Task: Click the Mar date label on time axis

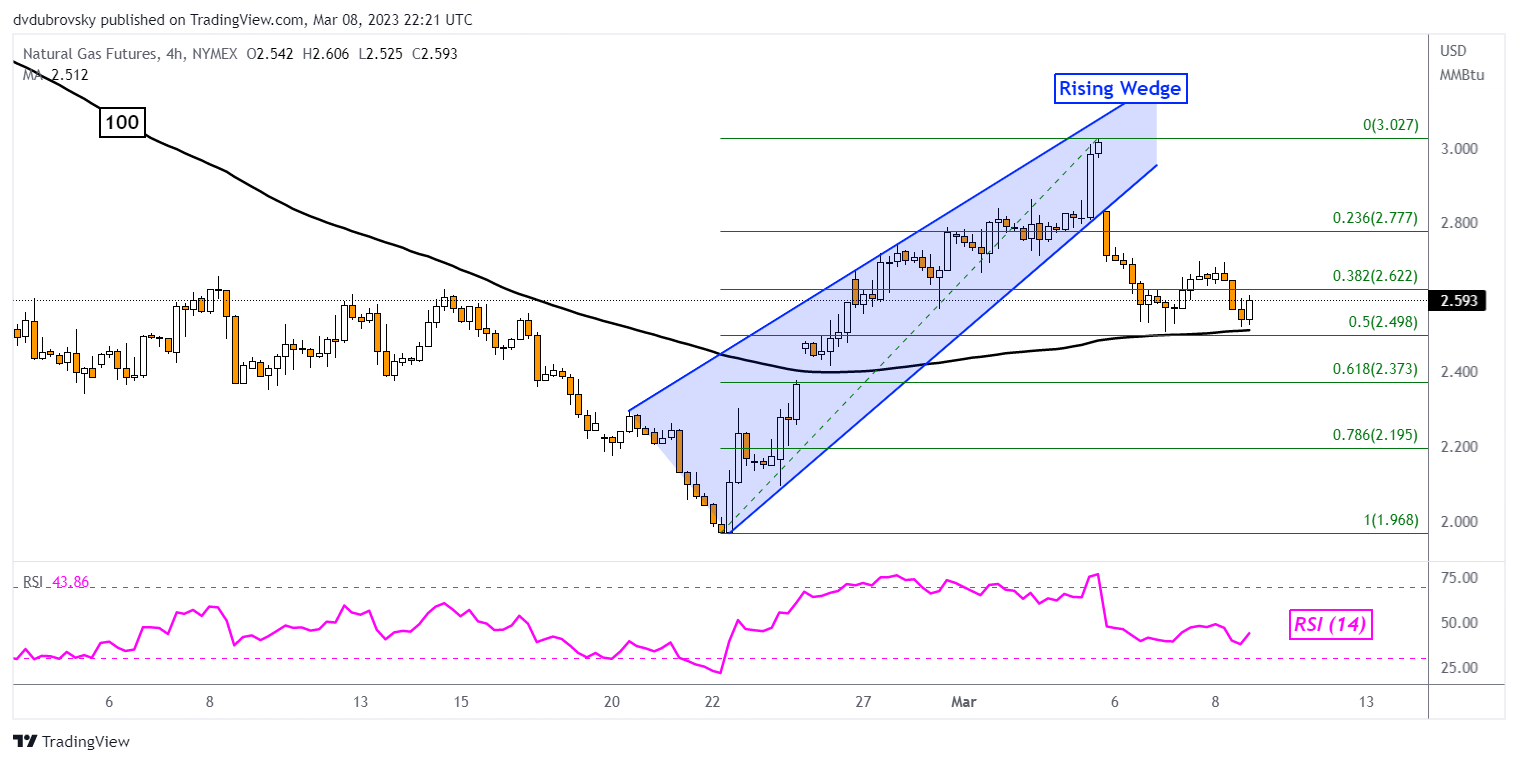Action: (x=964, y=702)
